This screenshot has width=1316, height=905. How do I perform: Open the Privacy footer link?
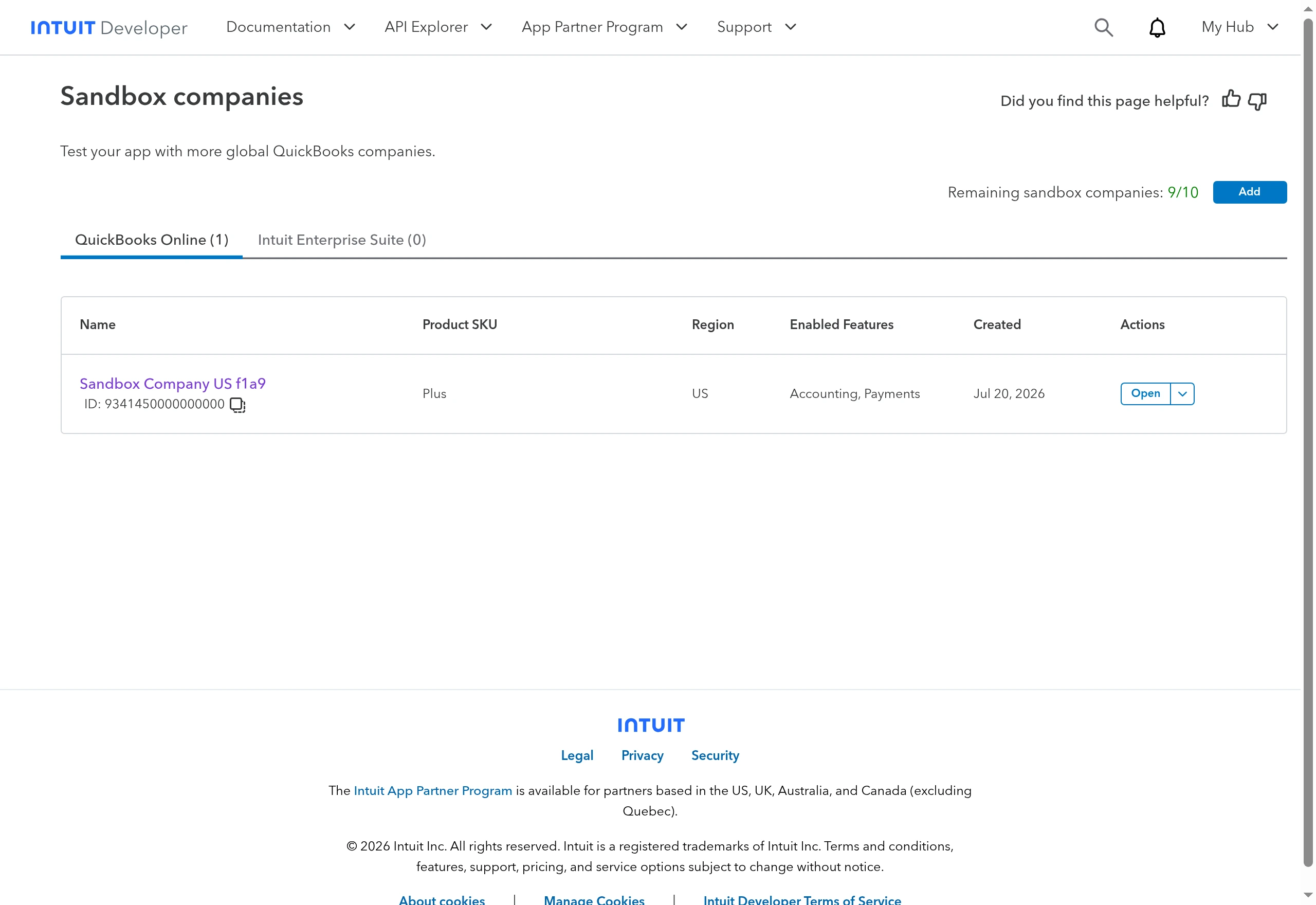click(642, 755)
